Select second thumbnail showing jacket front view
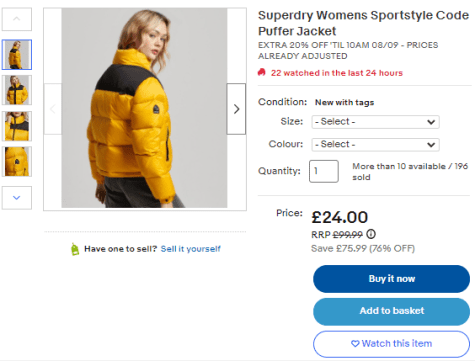 click(x=17, y=90)
